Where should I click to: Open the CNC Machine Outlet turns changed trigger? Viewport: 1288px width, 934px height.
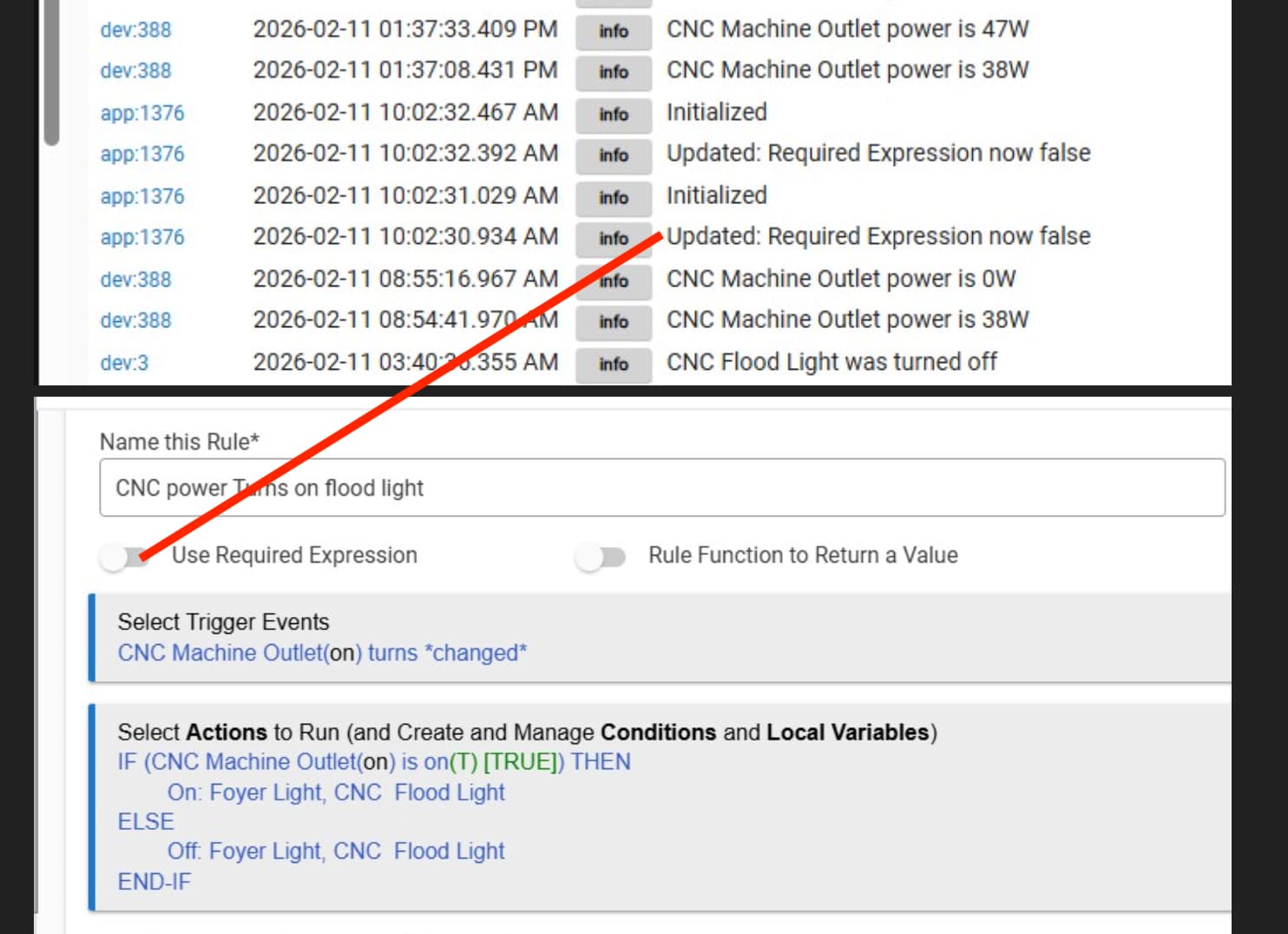point(322,653)
